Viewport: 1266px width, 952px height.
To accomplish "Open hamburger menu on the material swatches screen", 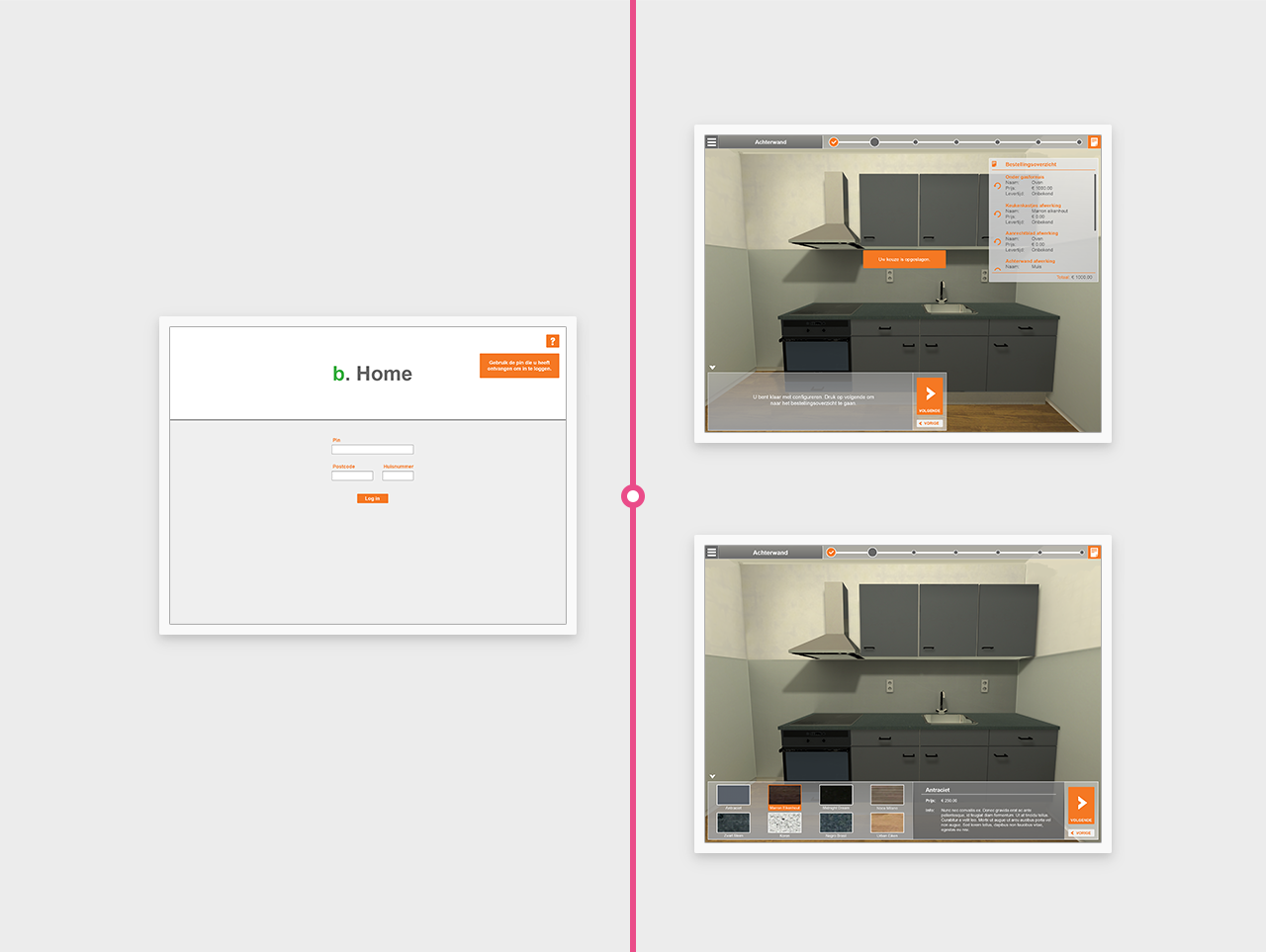I will (x=711, y=553).
